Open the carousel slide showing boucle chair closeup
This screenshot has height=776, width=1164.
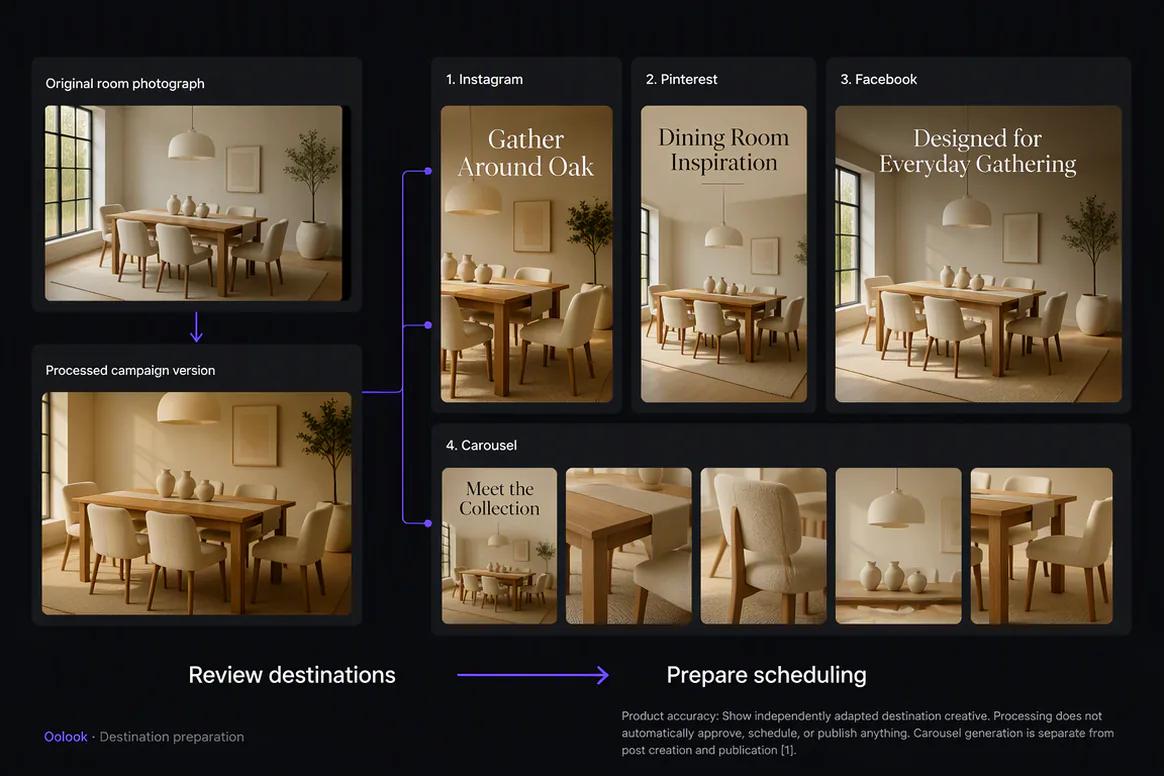(763, 545)
